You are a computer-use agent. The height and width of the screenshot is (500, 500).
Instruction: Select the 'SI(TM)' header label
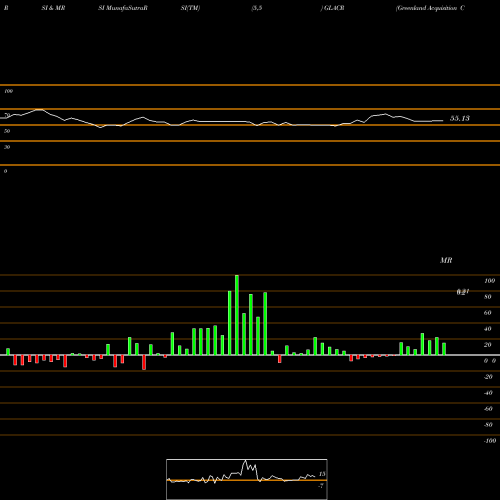pyautogui.click(x=190, y=8)
